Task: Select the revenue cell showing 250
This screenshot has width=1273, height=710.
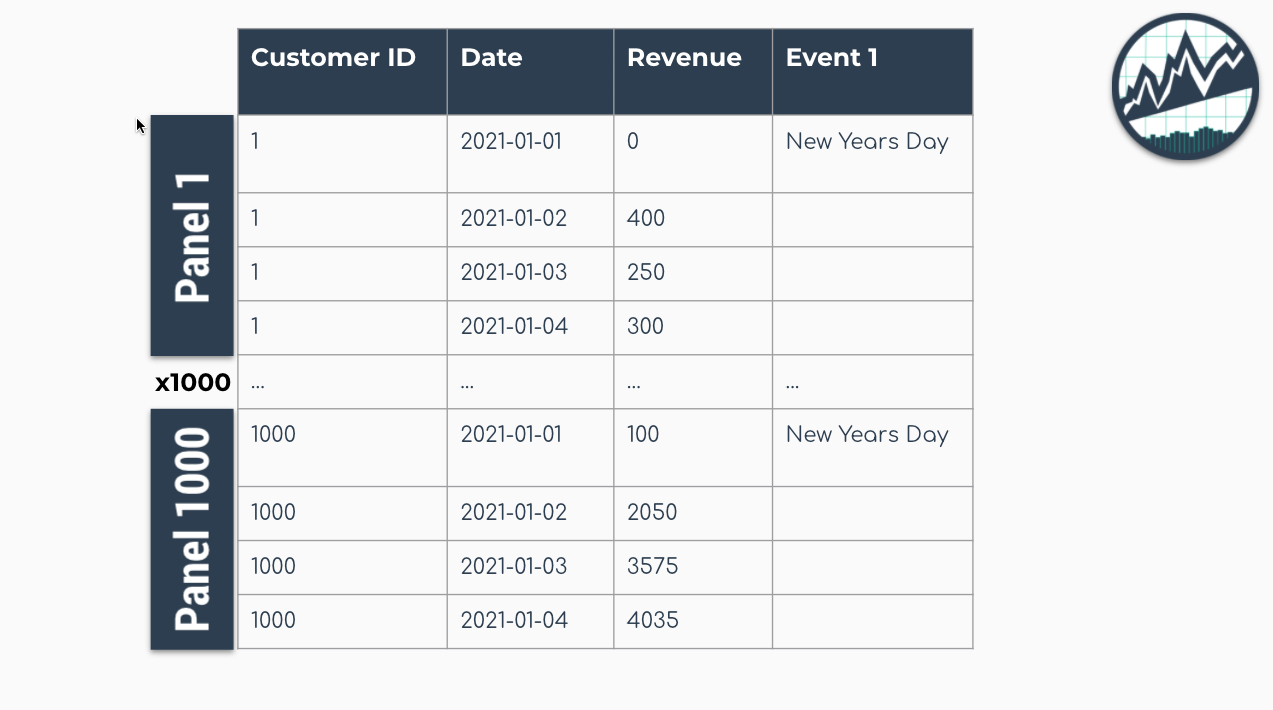Action: pos(646,273)
